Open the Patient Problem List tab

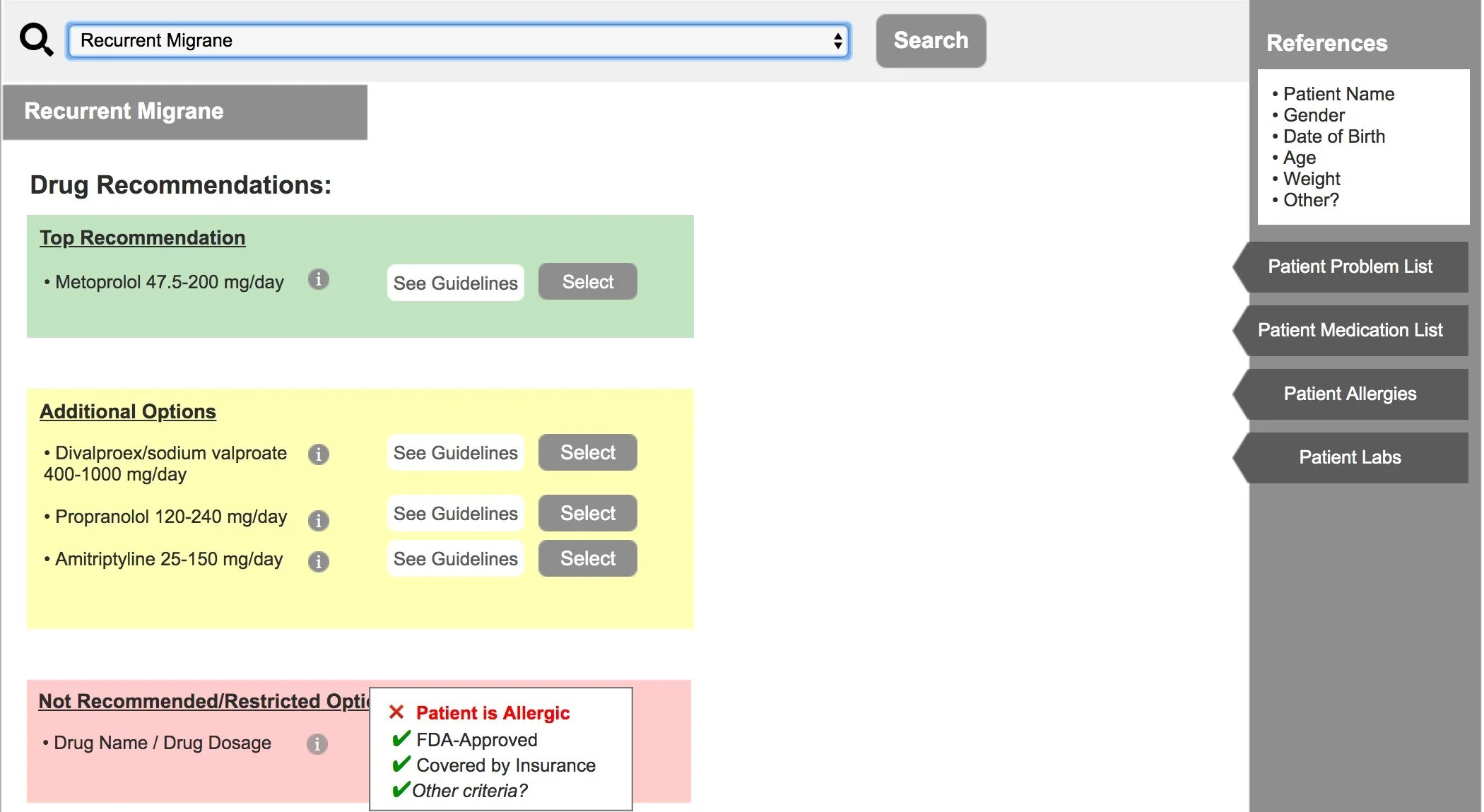pos(1350,266)
